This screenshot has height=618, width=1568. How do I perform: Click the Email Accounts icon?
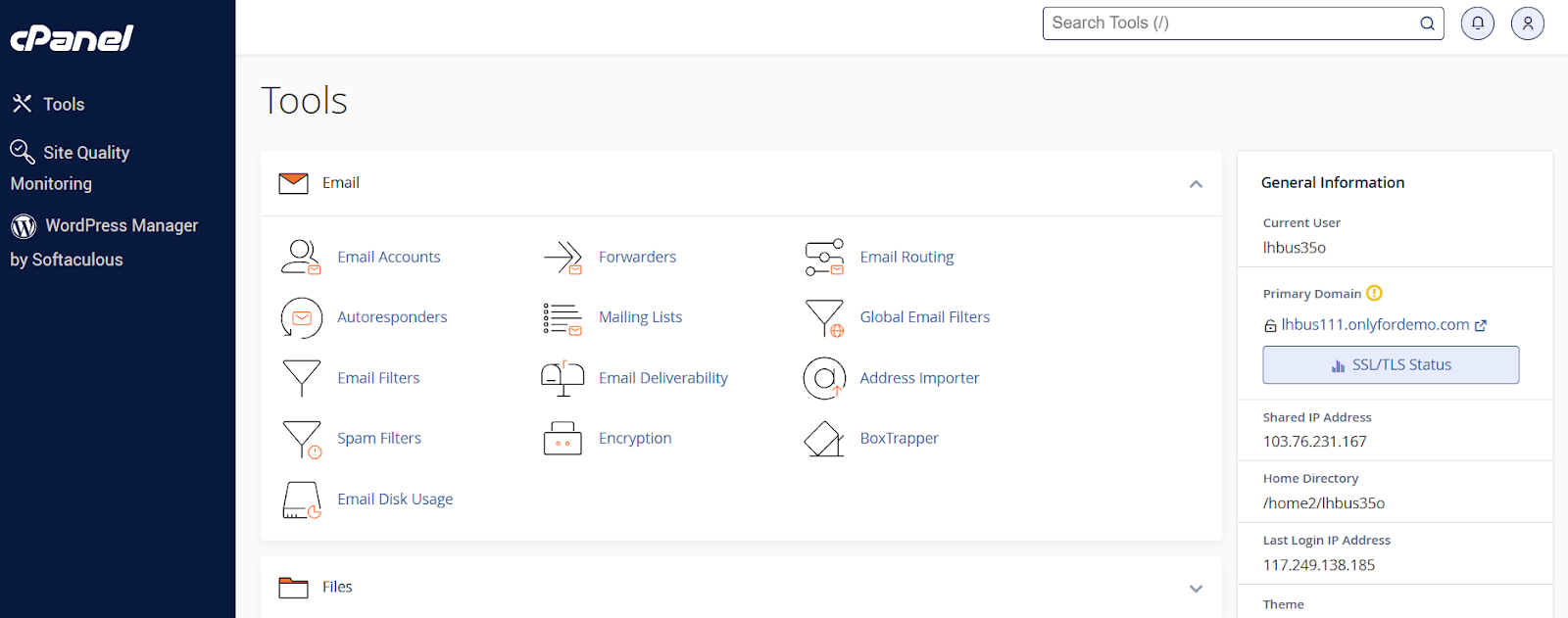pyautogui.click(x=301, y=257)
